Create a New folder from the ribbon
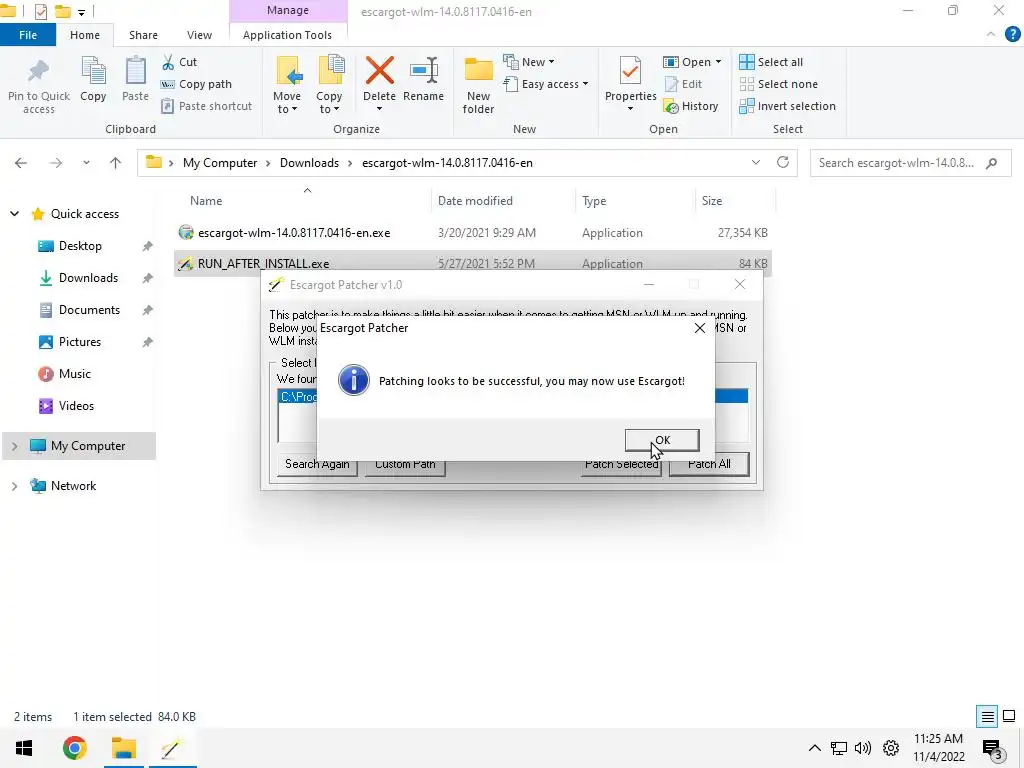The height and width of the screenshot is (768, 1024). click(478, 86)
